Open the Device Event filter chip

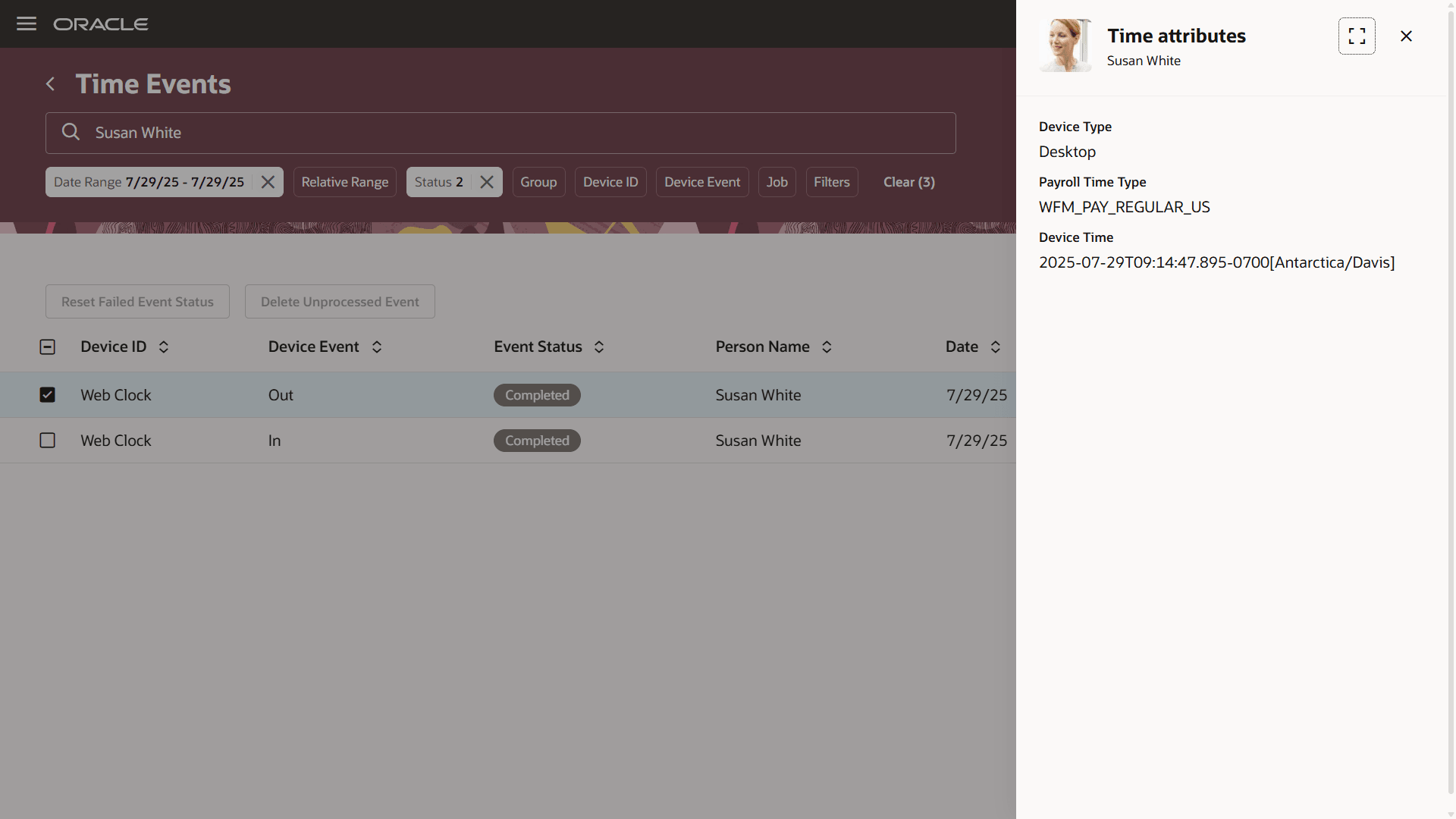coord(701,182)
